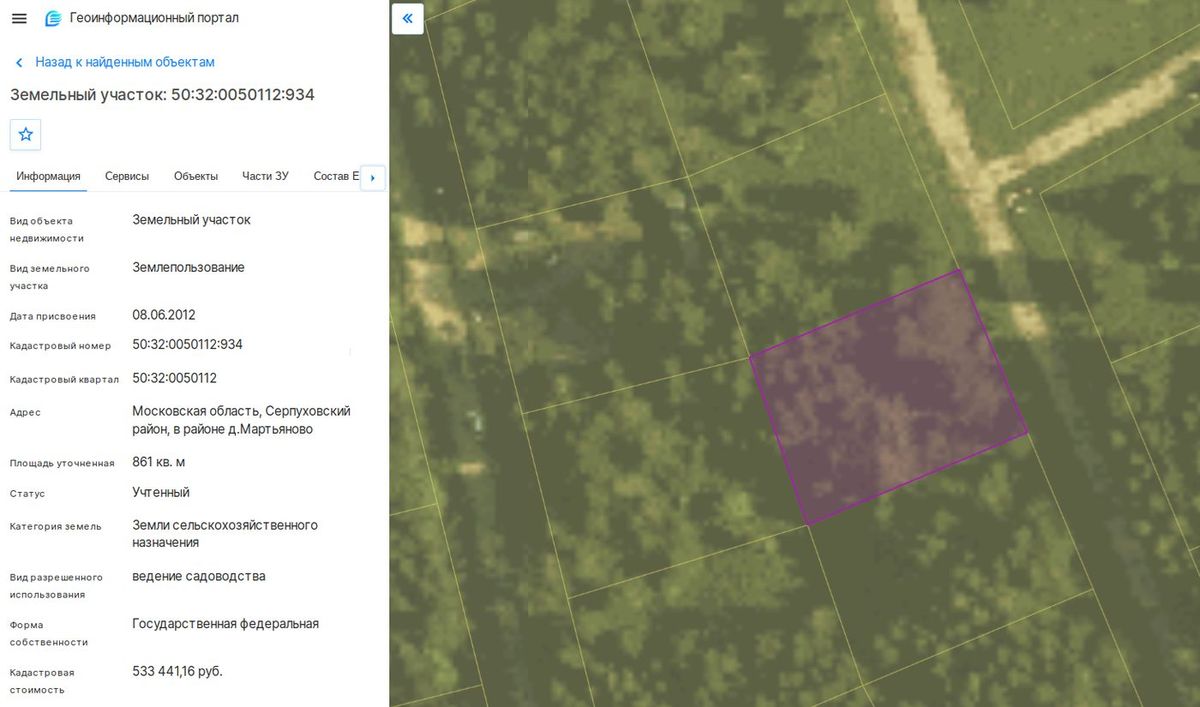Open the hamburger main menu

(19, 18)
